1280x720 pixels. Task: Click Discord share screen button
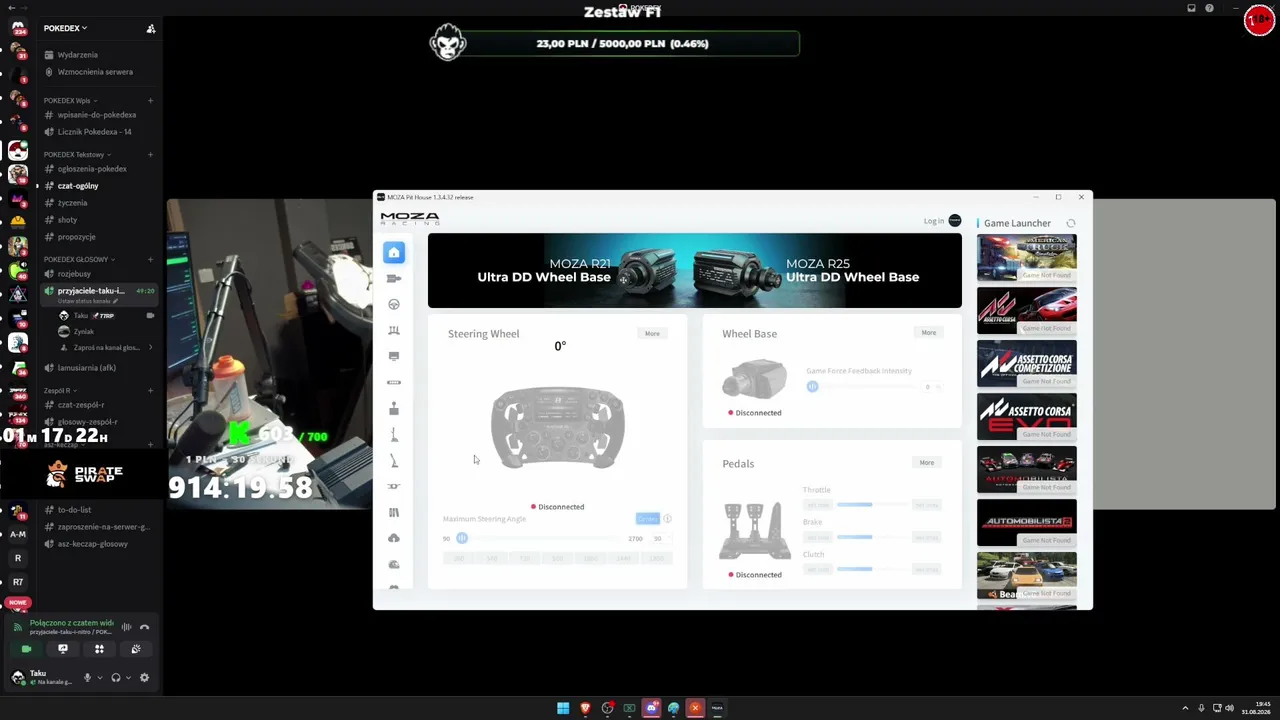[x=63, y=650]
